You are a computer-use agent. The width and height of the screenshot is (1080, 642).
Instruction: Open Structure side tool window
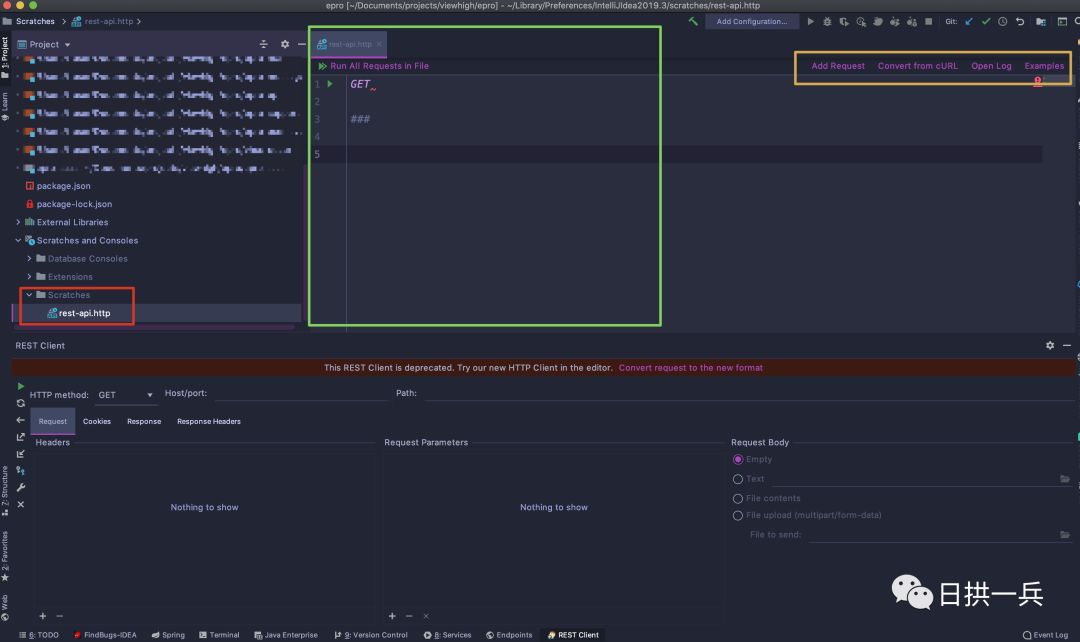[x=5, y=491]
